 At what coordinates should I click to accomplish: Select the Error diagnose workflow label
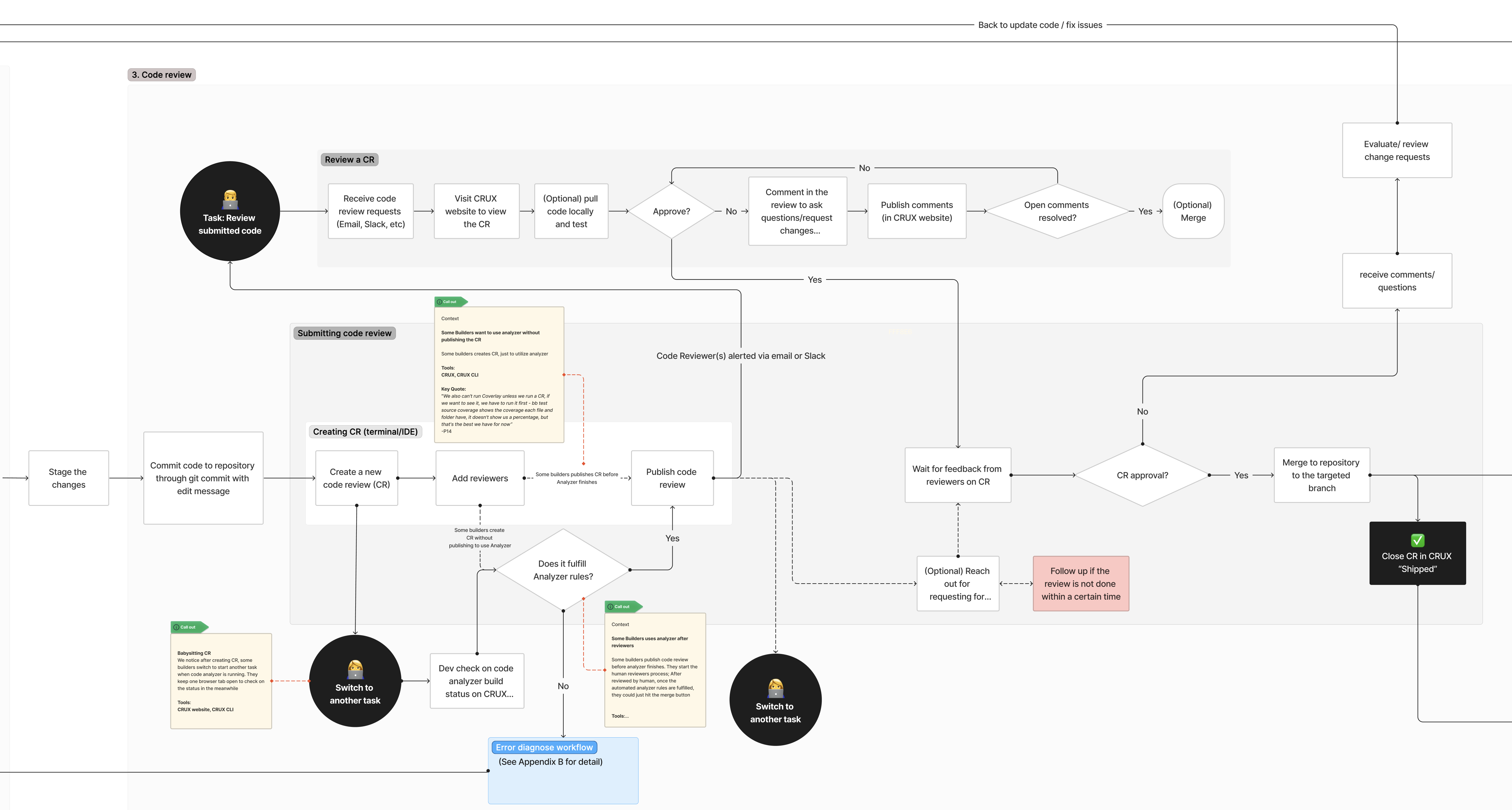click(544, 747)
